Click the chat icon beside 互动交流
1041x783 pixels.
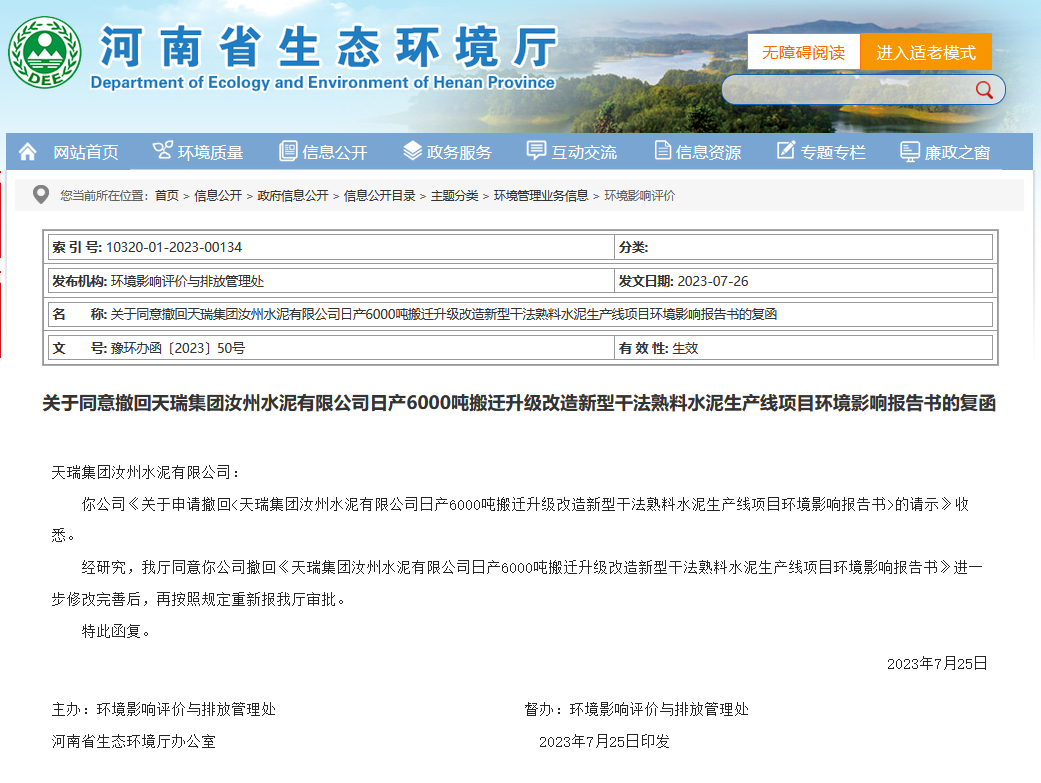point(536,151)
